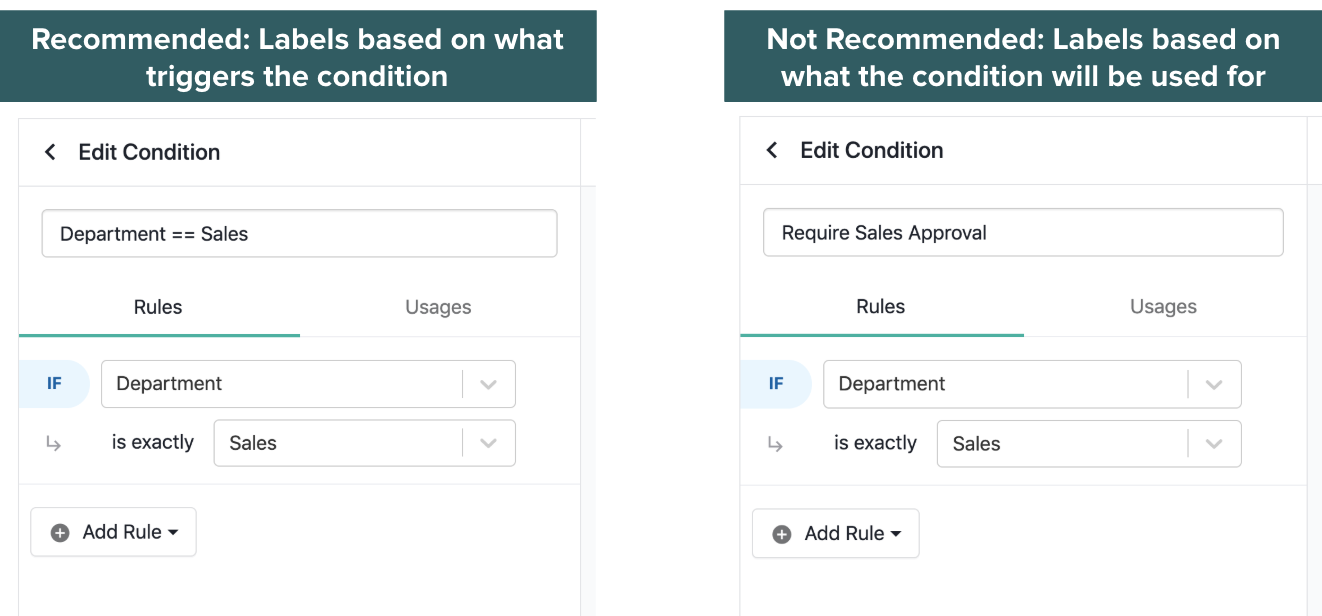Click the condition name field 'Department == Sales'
1322x616 pixels.
(299, 234)
